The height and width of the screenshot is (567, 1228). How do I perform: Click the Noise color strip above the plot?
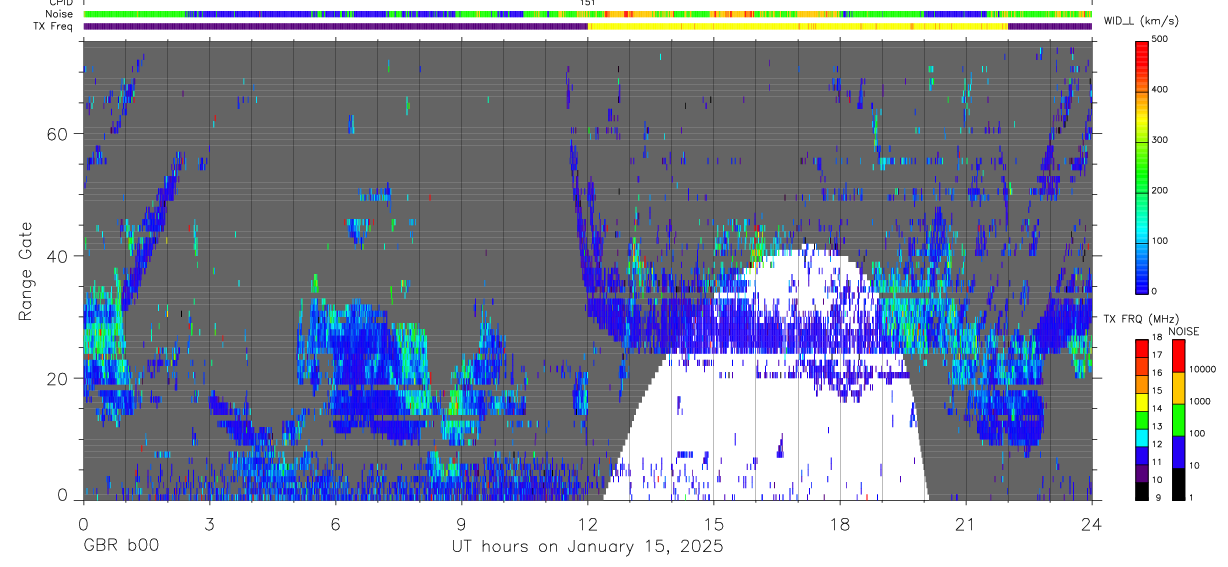587,15
